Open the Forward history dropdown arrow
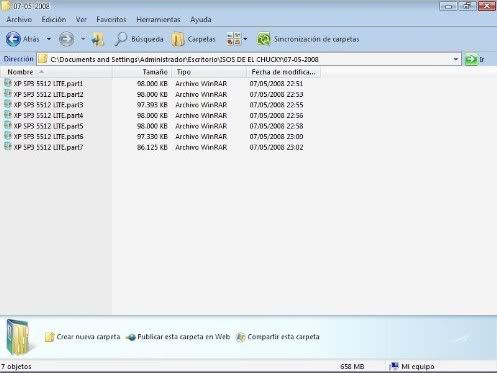Viewport: 497px width, 373px height. pyautogui.click(x=83, y=39)
